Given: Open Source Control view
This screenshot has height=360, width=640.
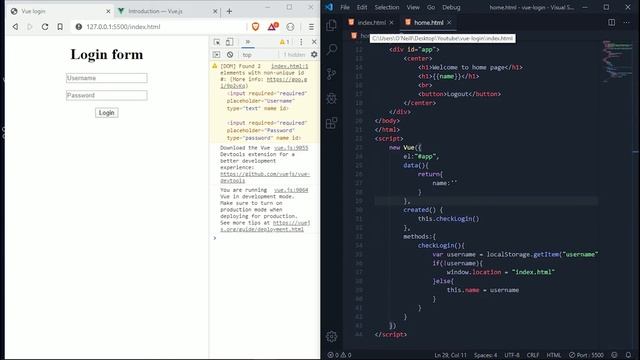Looking at the screenshot, I should [331, 74].
